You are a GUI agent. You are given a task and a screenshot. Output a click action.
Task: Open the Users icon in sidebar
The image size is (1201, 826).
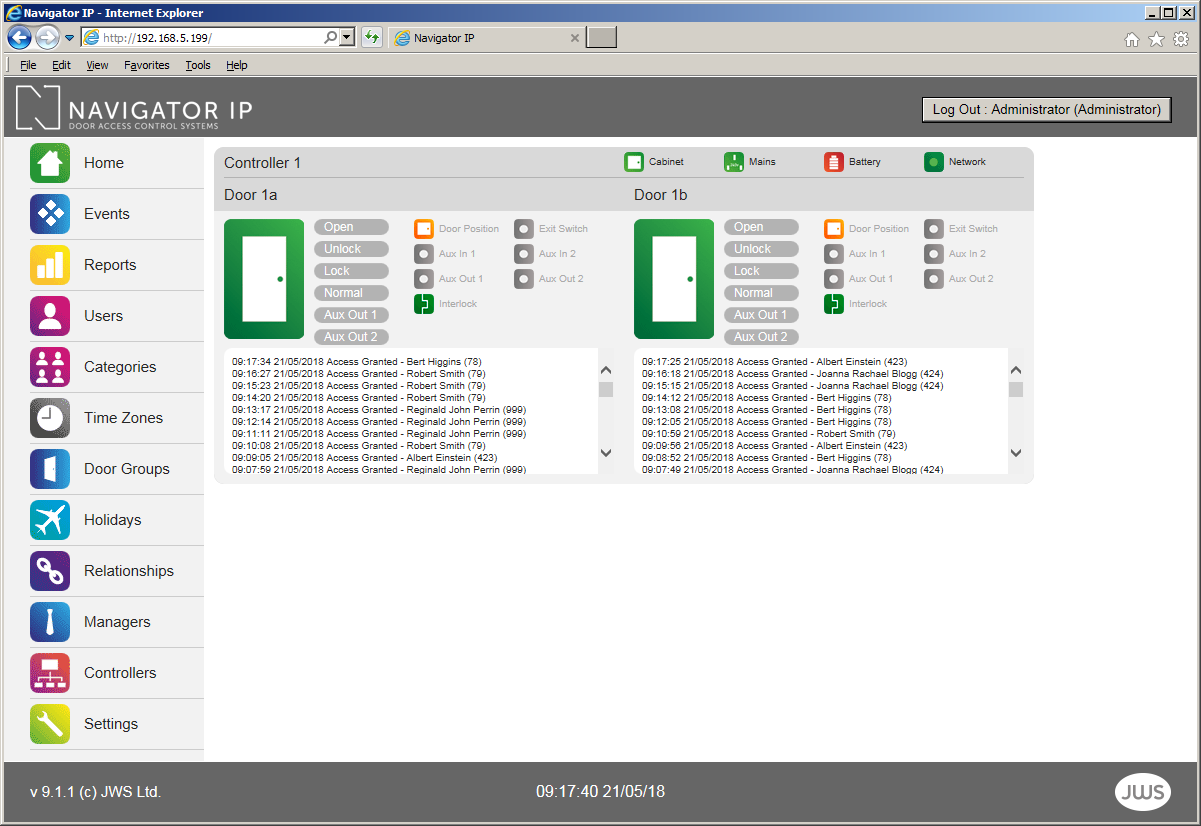[50, 316]
